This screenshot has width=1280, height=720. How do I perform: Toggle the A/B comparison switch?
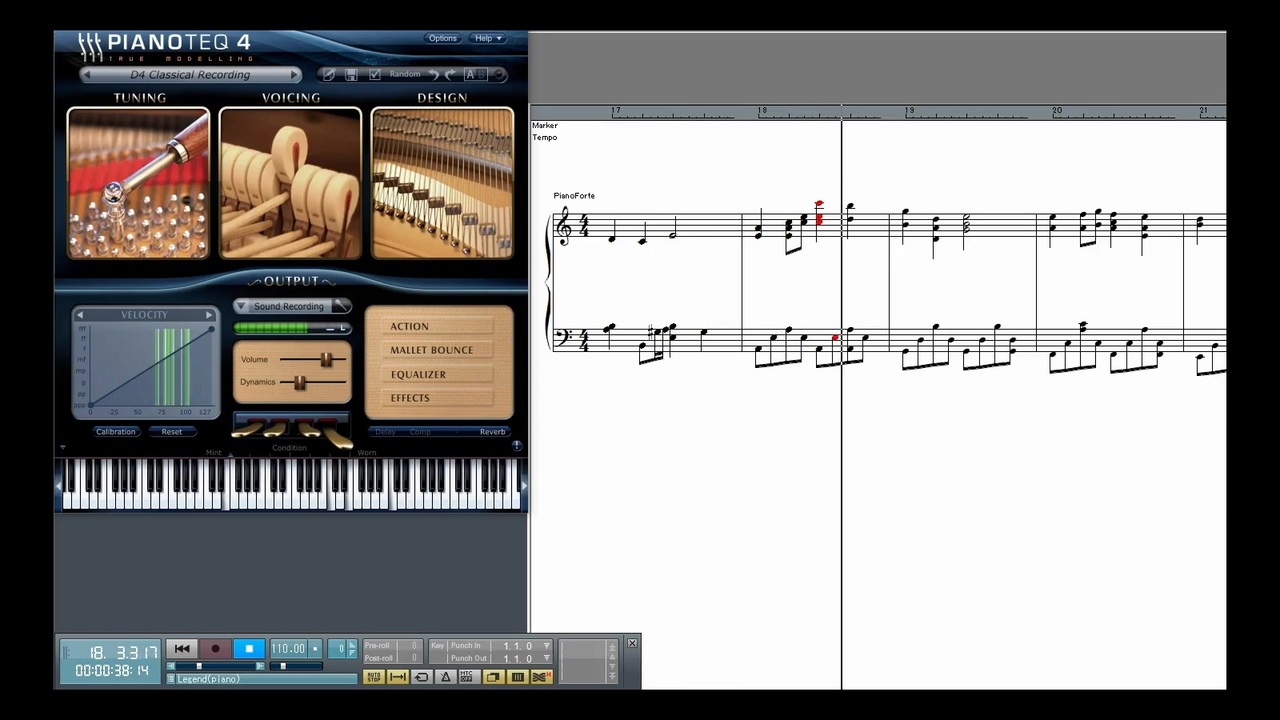(477, 75)
